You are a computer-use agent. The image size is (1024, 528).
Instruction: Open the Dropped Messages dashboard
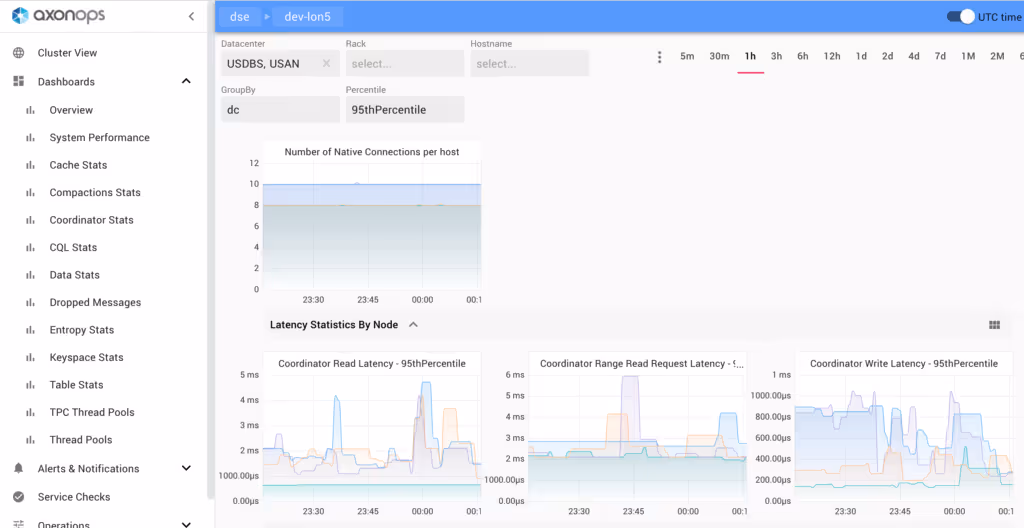click(x=95, y=303)
